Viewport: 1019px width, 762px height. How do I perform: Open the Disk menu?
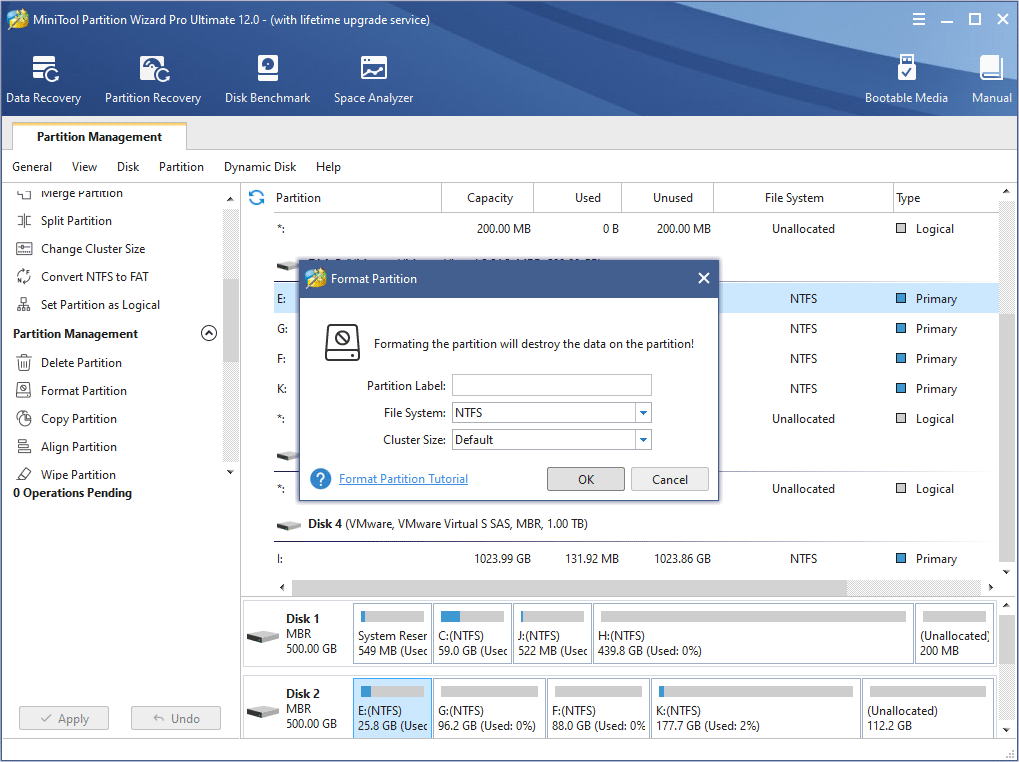(x=128, y=167)
